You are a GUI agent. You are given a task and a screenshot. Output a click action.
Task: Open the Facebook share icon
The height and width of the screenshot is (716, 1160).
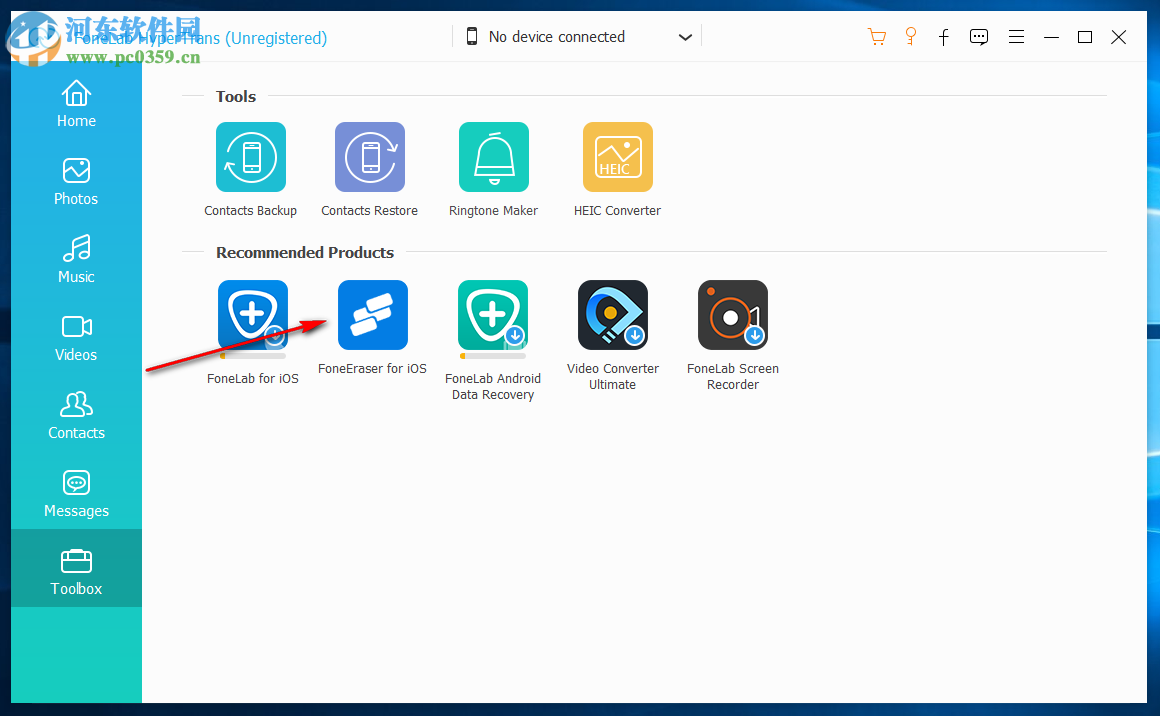944,37
